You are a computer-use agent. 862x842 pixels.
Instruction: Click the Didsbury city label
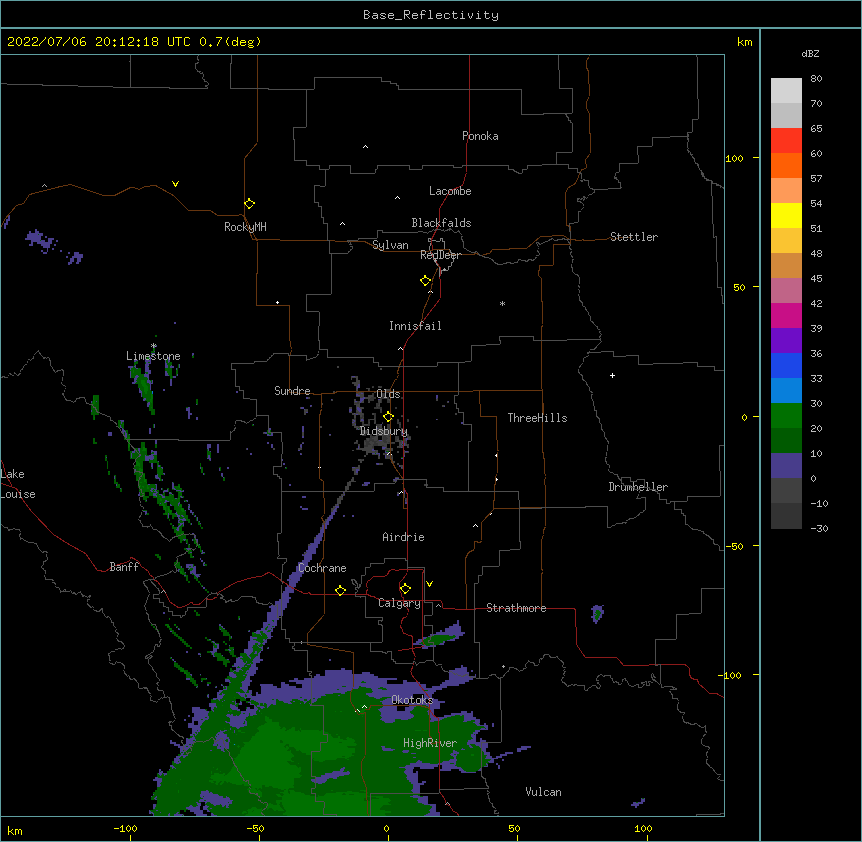pos(383,431)
